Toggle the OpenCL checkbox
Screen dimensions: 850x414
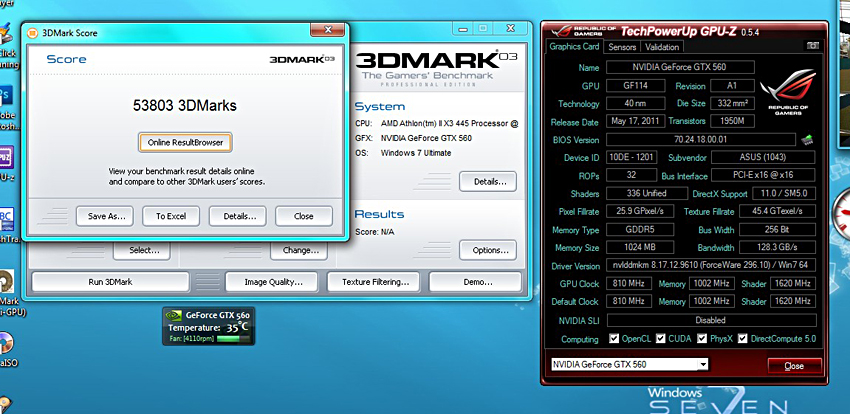[614, 339]
